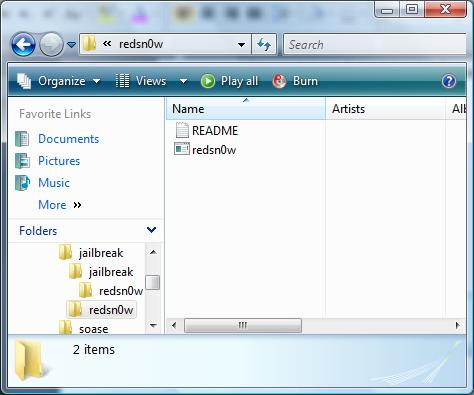474x395 pixels.
Task: Open recent pages dropdown beside Forward button
Action: (71, 44)
